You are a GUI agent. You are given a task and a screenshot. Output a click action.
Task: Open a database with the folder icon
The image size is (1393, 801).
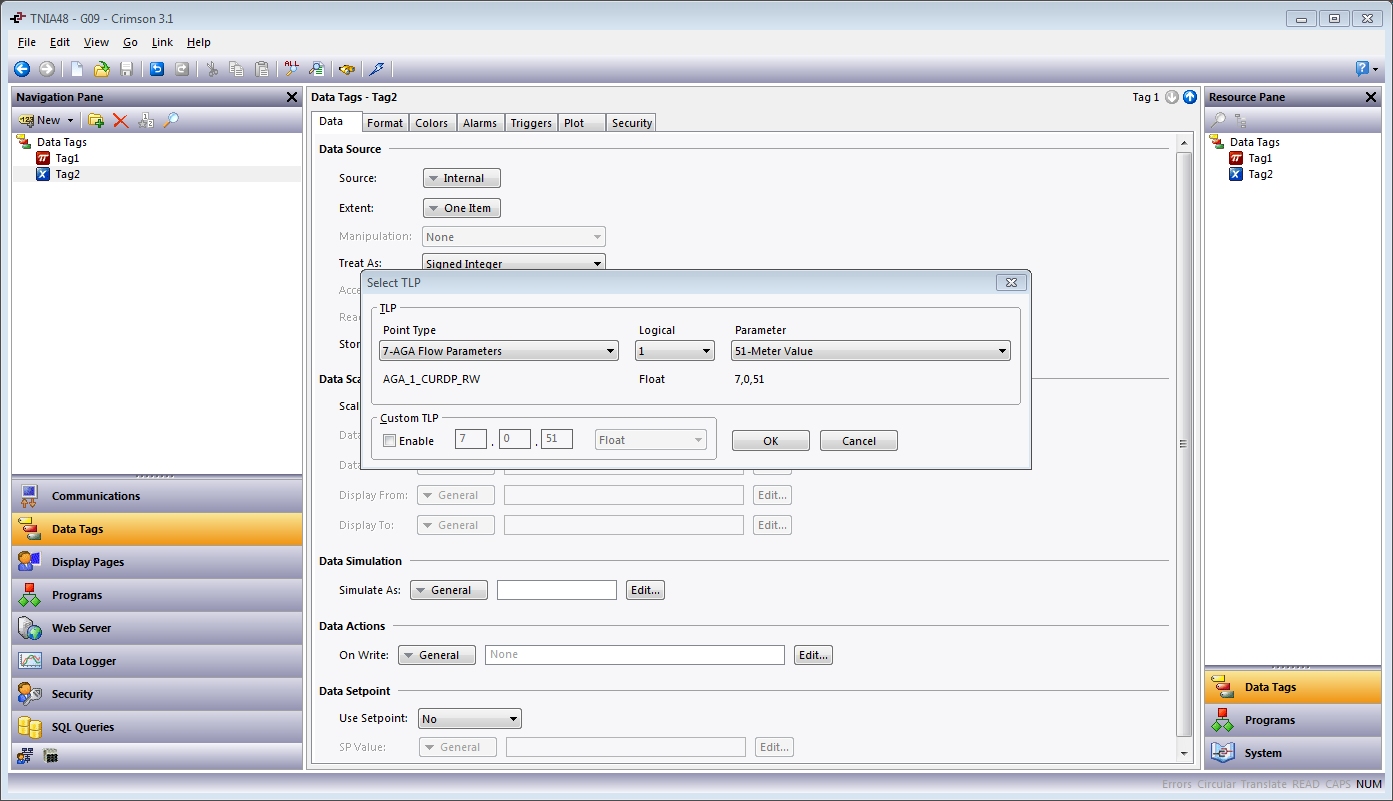tap(102, 69)
